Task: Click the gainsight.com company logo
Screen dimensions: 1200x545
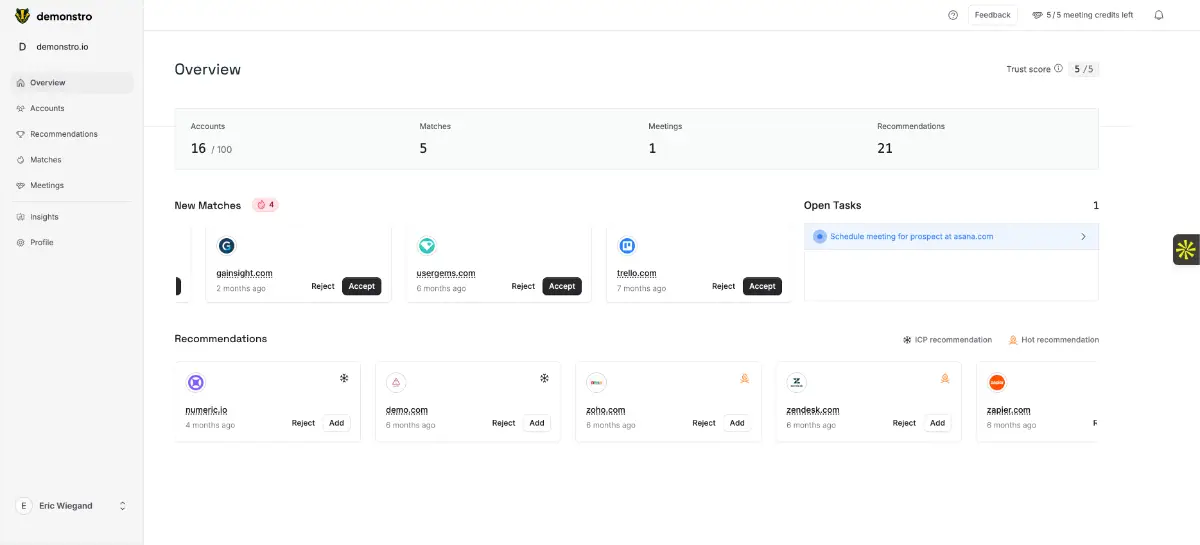Action: click(x=226, y=245)
